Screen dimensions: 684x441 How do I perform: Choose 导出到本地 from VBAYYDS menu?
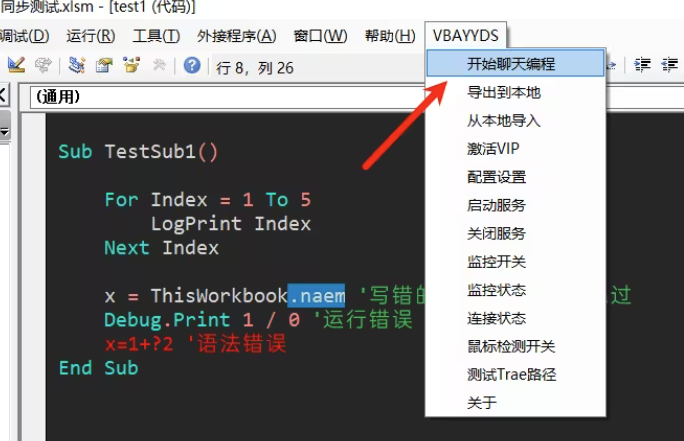pyautogui.click(x=516, y=92)
